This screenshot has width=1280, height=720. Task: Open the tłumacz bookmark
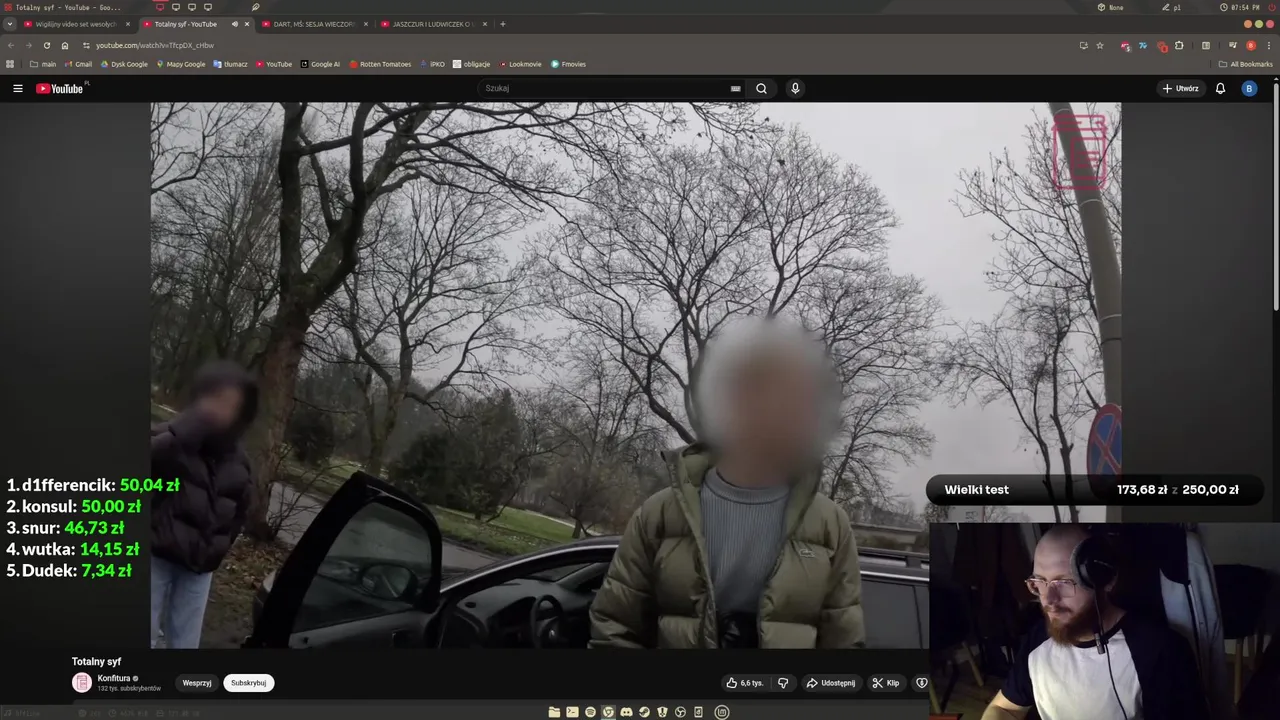pyautogui.click(x=230, y=64)
